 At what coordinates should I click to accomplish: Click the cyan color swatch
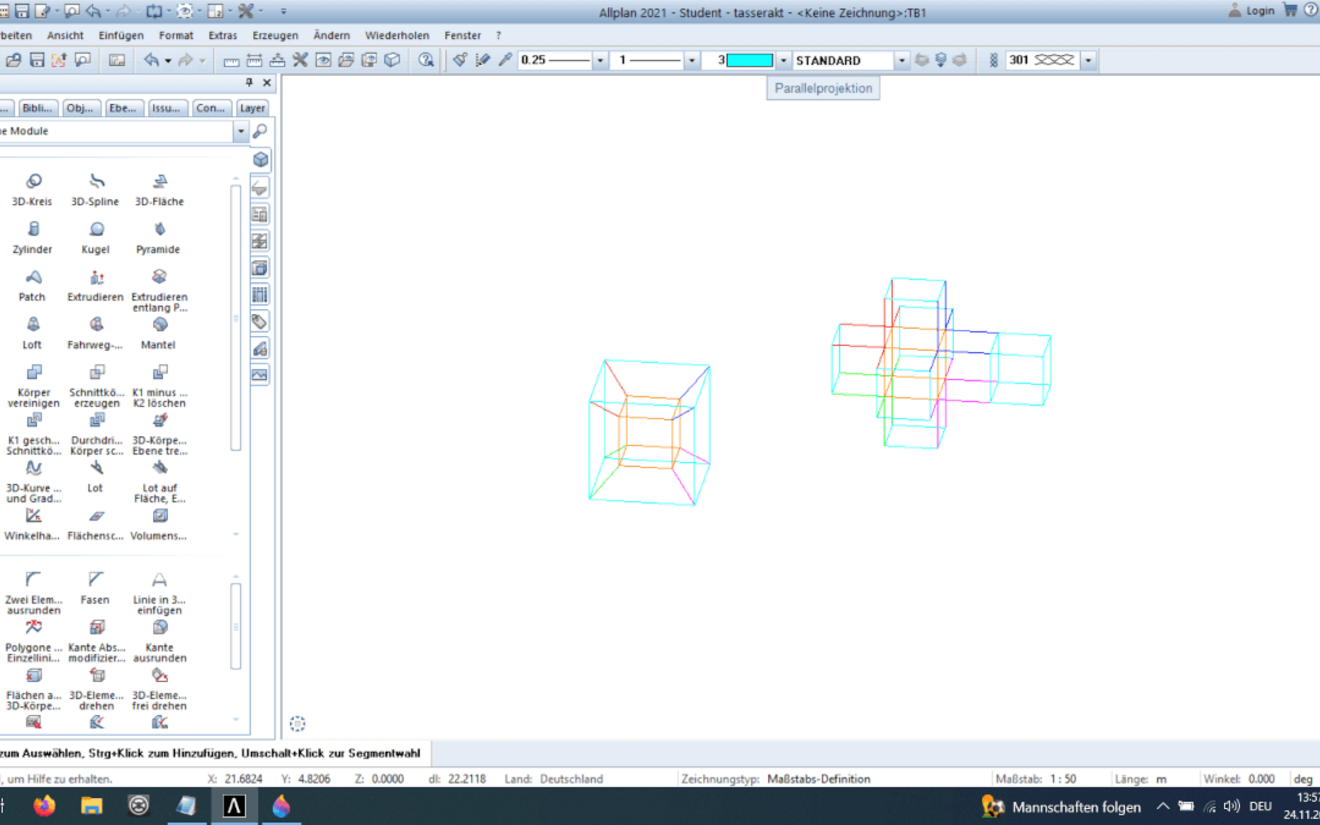[x=749, y=60]
